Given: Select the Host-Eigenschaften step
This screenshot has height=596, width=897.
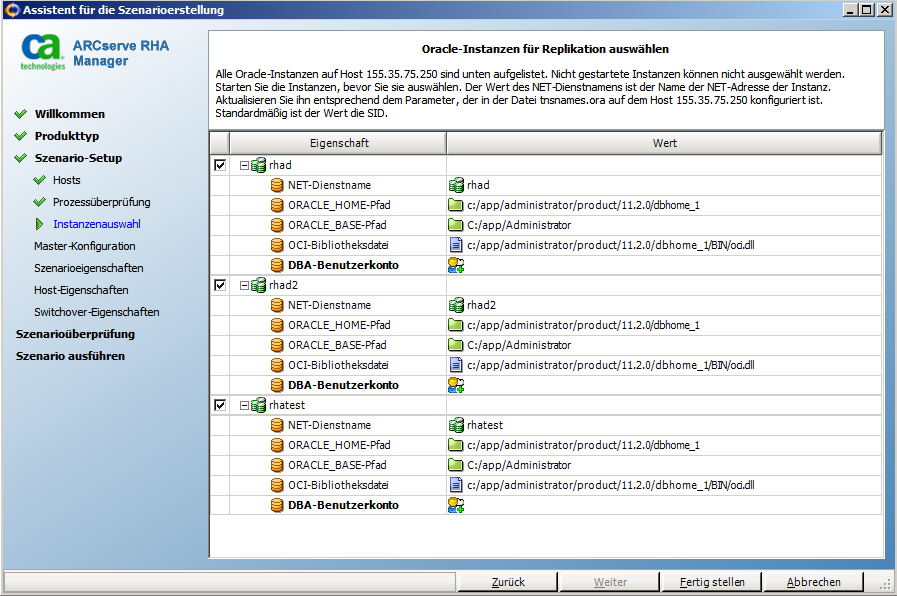Looking at the screenshot, I should point(81,290).
